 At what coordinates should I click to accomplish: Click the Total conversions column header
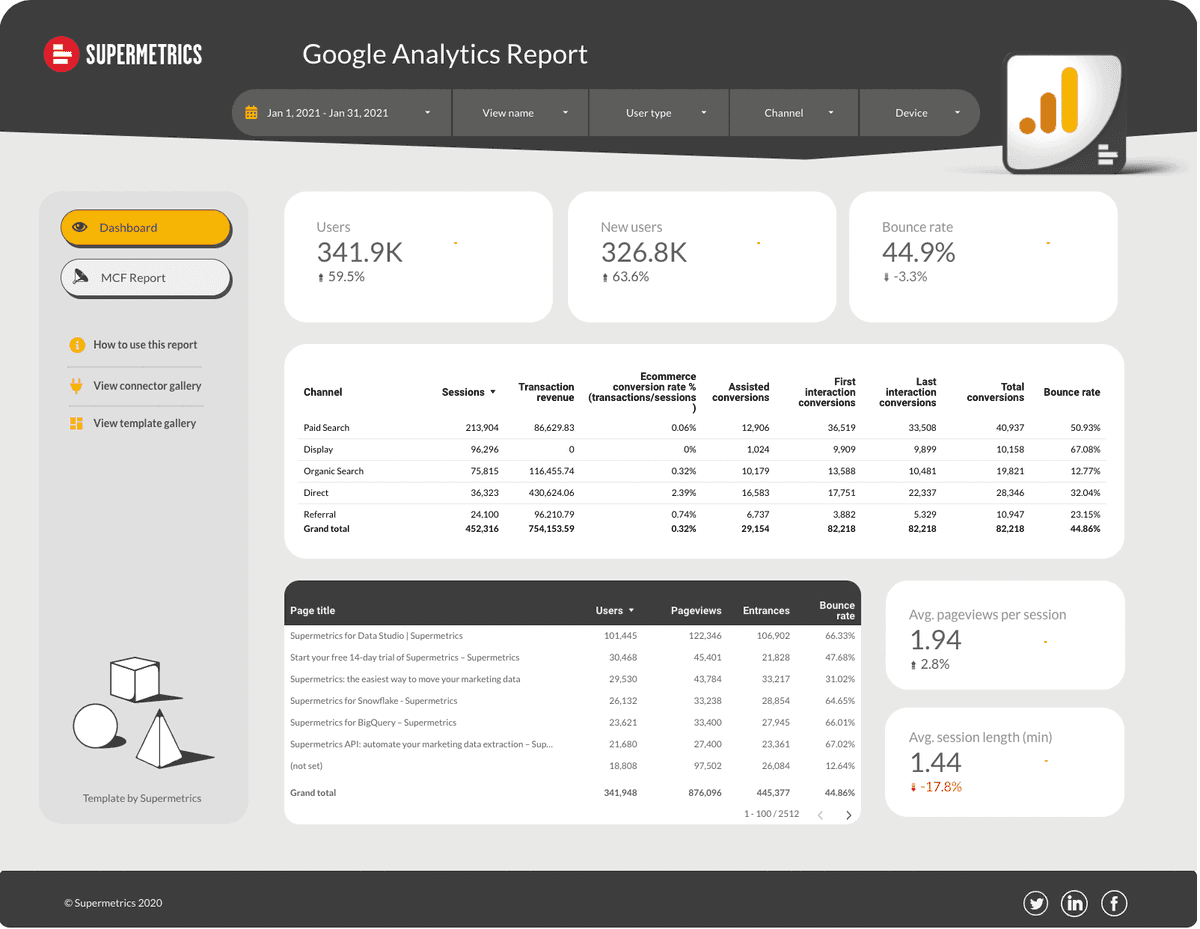coord(995,392)
